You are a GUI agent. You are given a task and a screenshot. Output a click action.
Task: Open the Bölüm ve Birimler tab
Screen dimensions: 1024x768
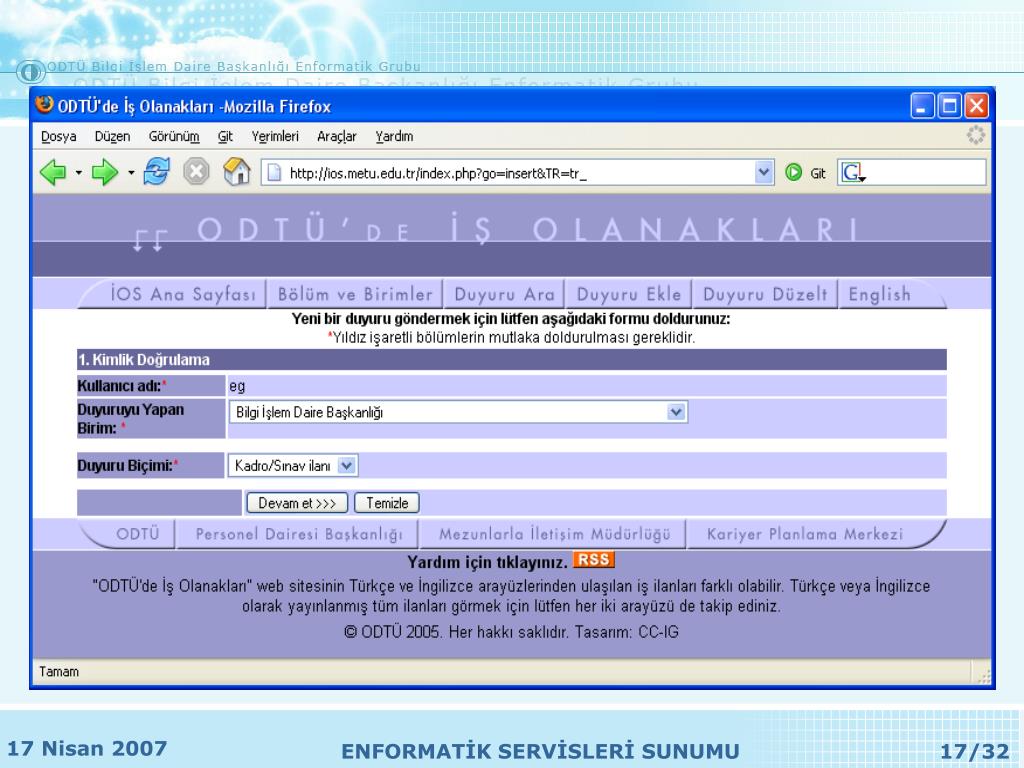click(x=355, y=294)
